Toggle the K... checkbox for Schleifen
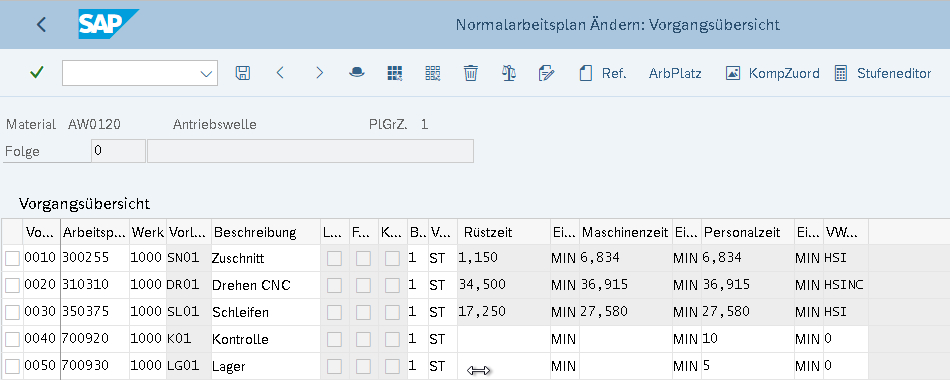This screenshot has width=950, height=380. (x=393, y=312)
